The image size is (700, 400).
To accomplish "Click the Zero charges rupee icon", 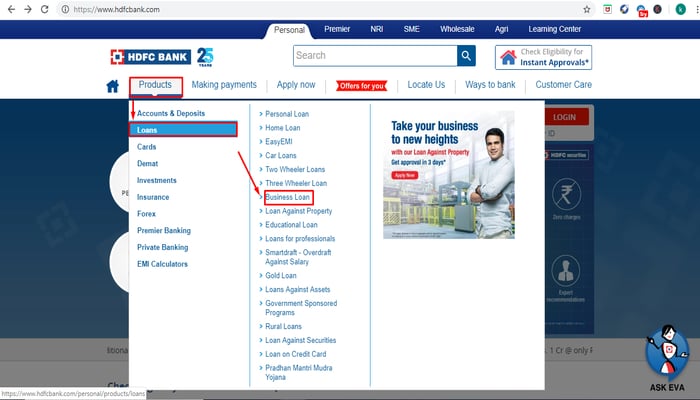I will [x=567, y=195].
